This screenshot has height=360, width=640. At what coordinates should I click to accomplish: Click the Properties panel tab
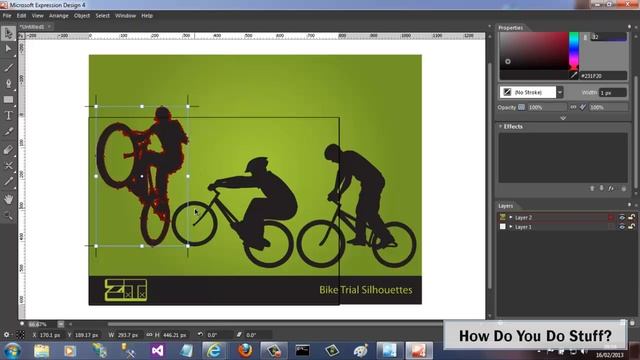[510, 28]
